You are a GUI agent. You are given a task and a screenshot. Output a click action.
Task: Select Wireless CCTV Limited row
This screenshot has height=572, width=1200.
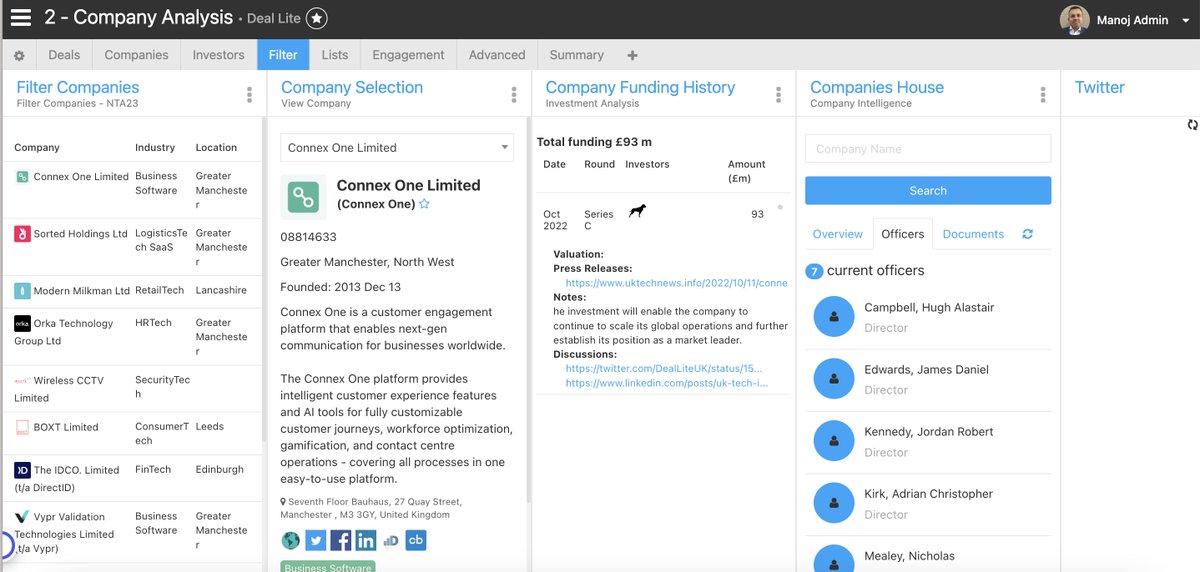132,389
